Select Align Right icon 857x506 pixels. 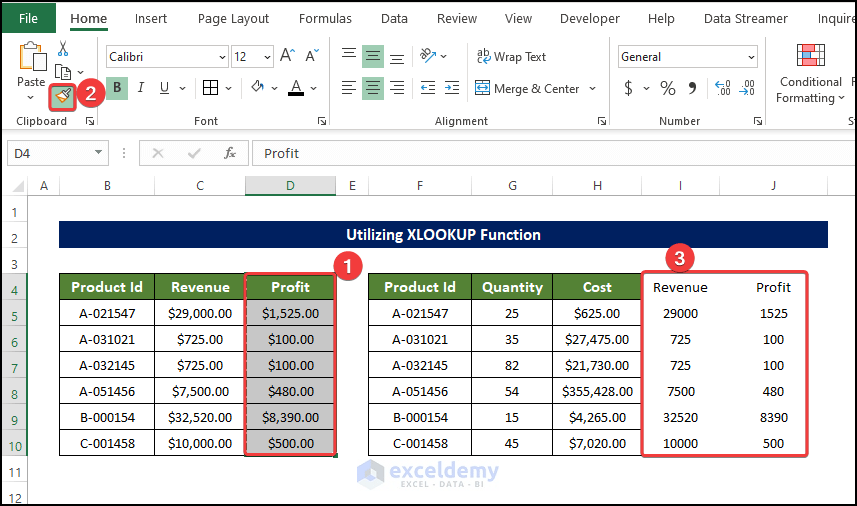coord(397,87)
